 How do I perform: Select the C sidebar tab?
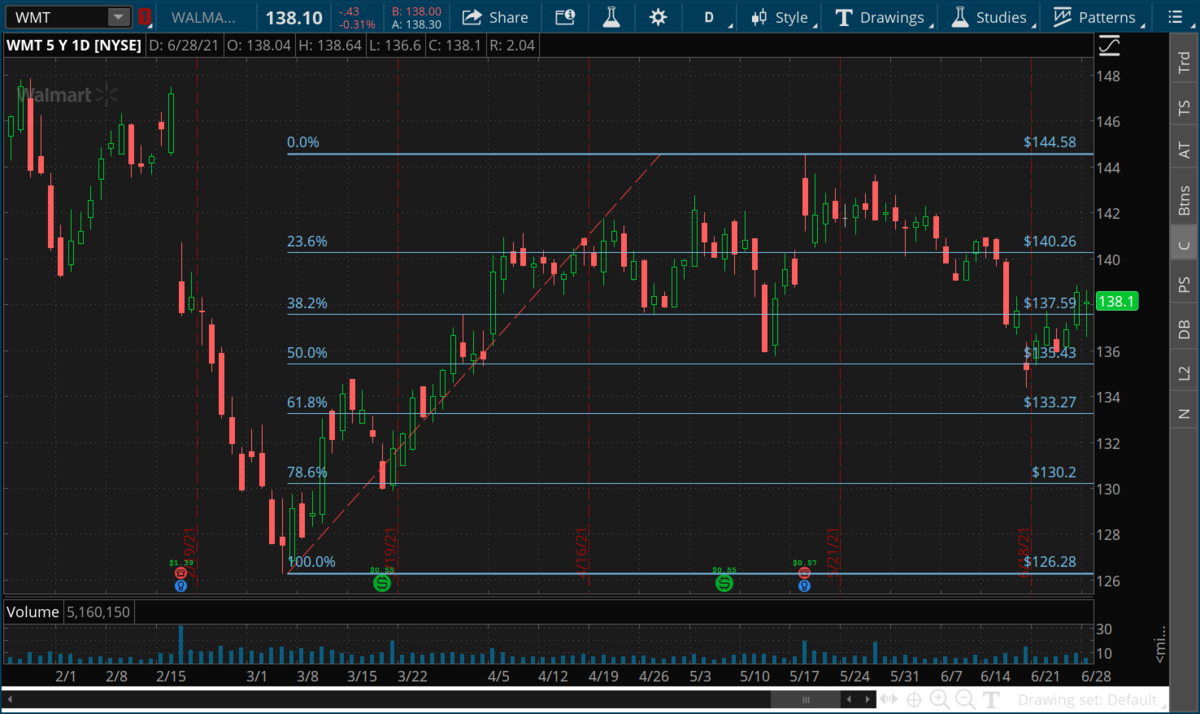[1184, 245]
